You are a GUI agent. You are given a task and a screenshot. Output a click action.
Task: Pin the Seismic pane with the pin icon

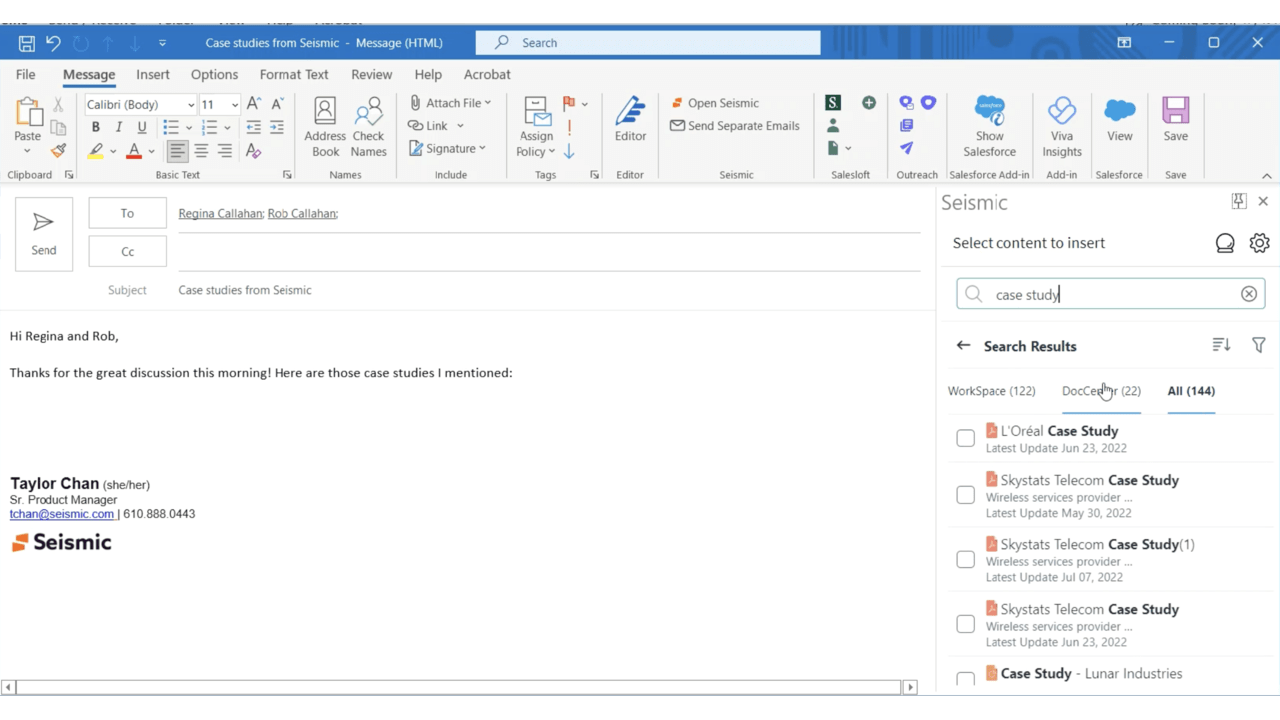(x=1239, y=201)
